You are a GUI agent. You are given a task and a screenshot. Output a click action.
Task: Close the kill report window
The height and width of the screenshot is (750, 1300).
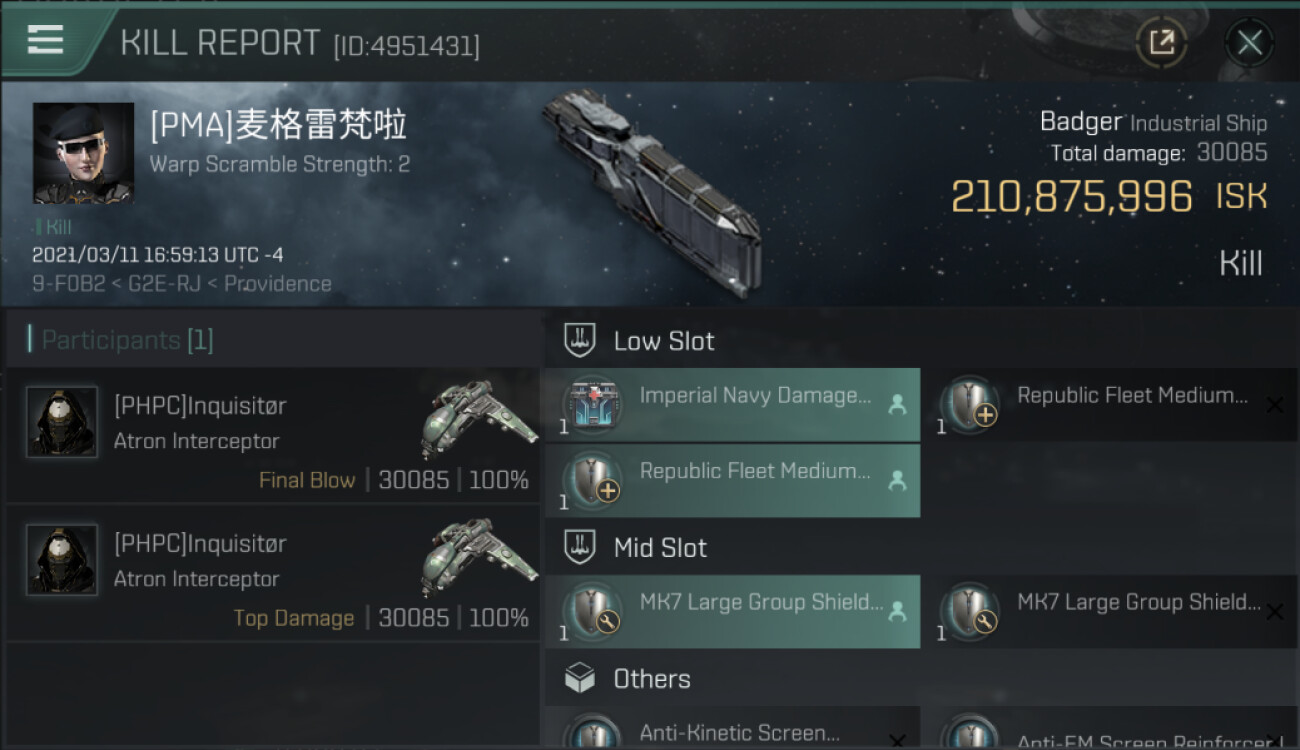[x=1249, y=42]
